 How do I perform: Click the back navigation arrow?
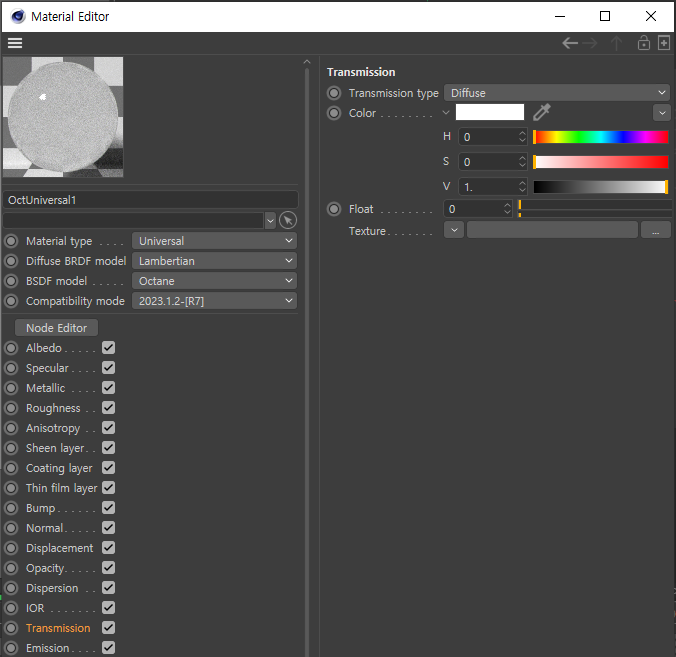pos(570,43)
